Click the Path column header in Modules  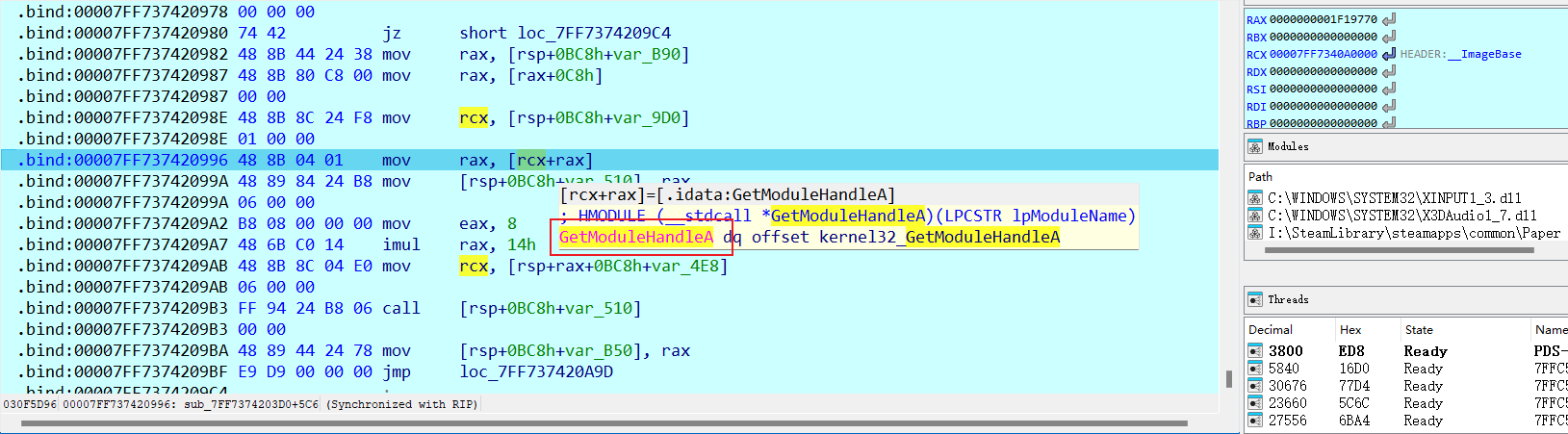coord(1260,176)
